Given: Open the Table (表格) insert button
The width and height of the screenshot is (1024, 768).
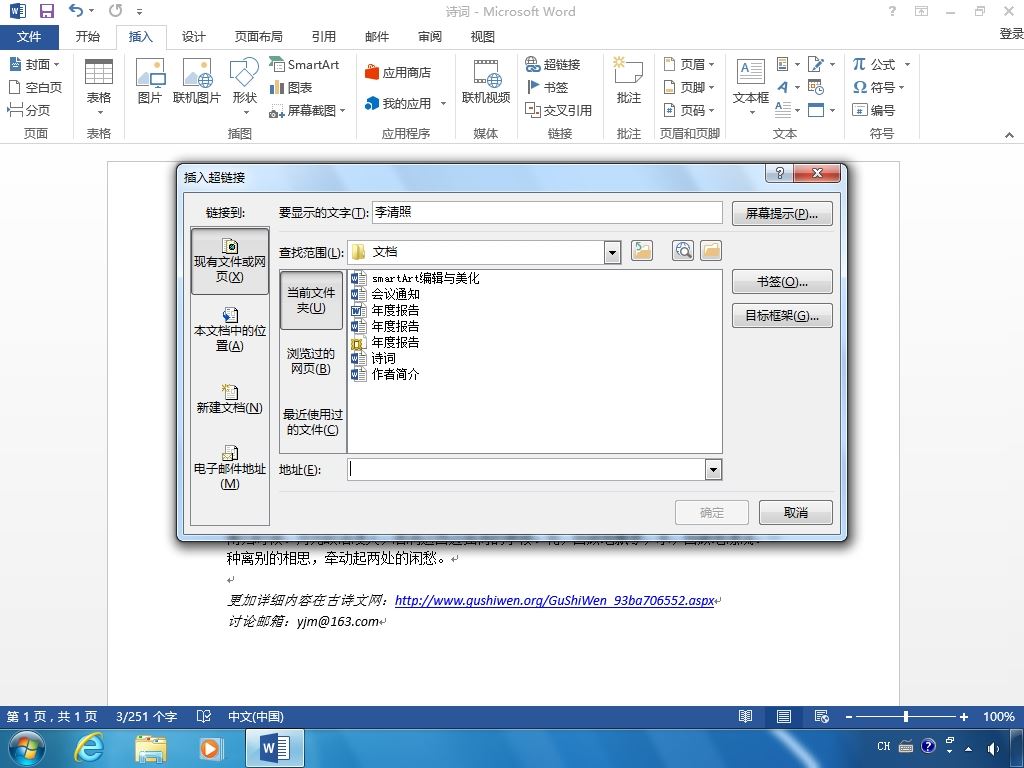Looking at the screenshot, I should 99,88.
